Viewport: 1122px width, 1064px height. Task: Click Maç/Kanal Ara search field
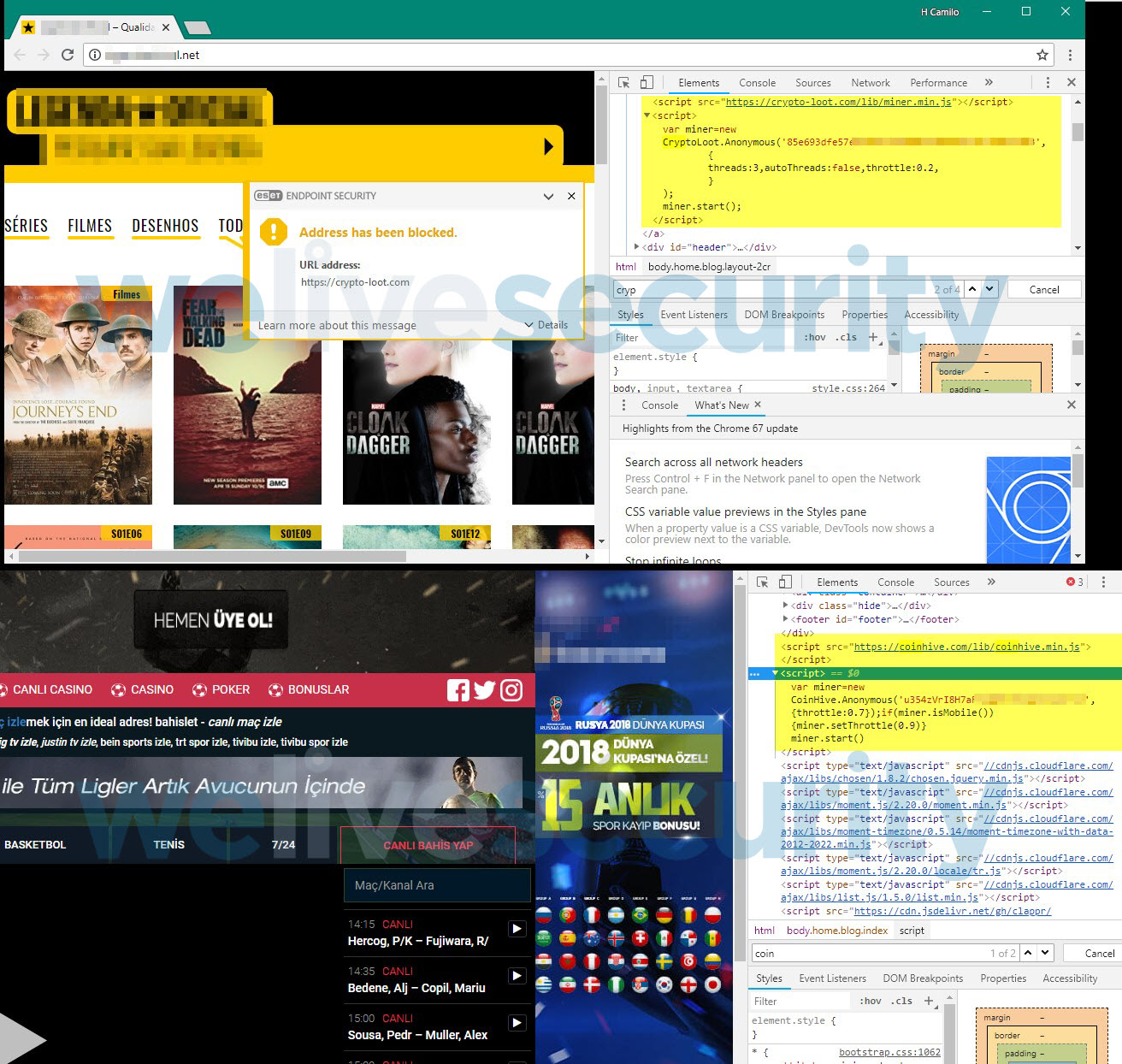coord(437,885)
